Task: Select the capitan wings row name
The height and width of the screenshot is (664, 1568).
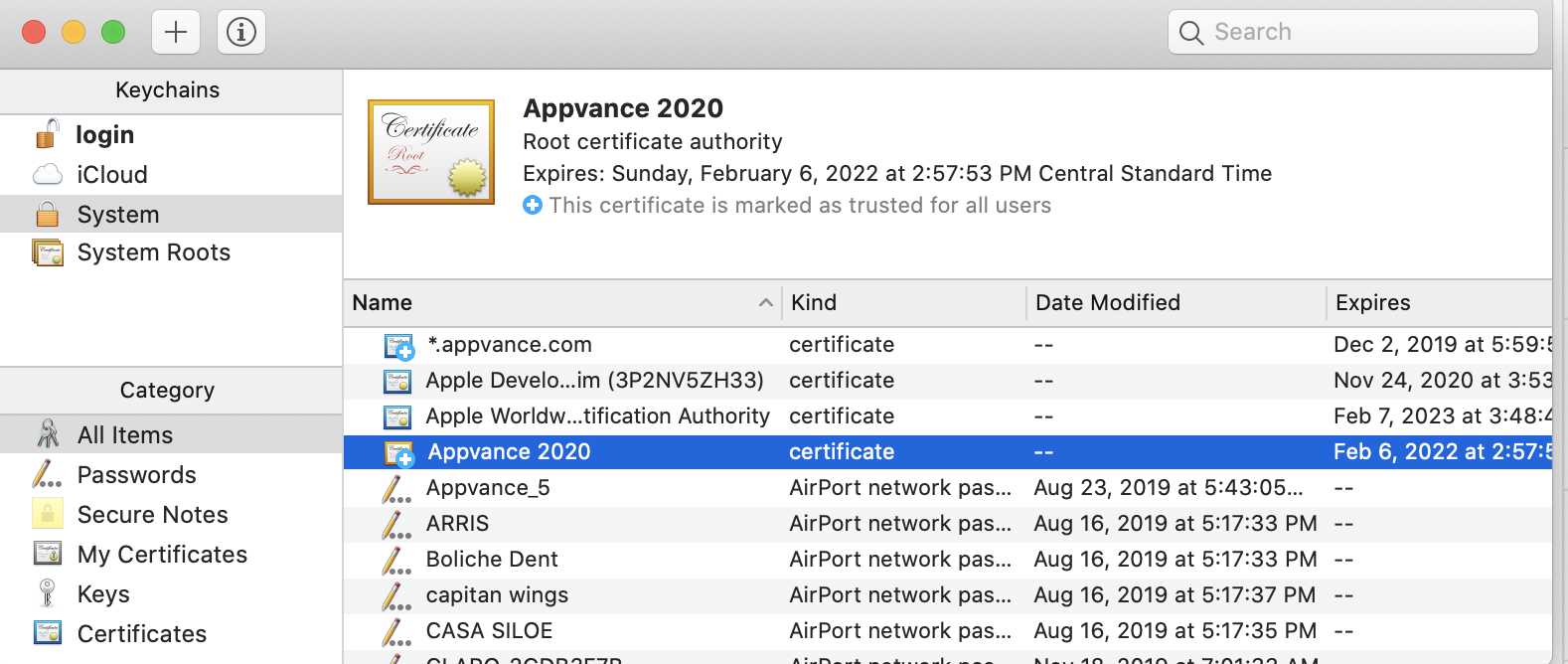Action: click(x=497, y=595)
